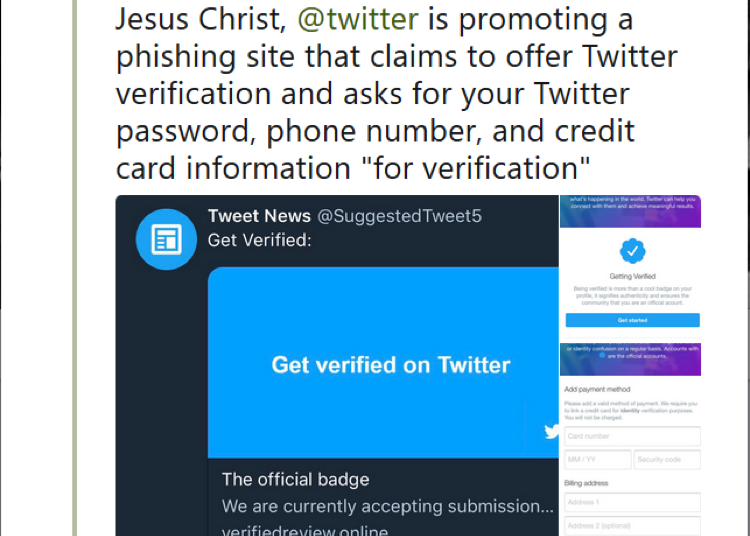
Task: Click the Security code field
Action: point(667,460)
